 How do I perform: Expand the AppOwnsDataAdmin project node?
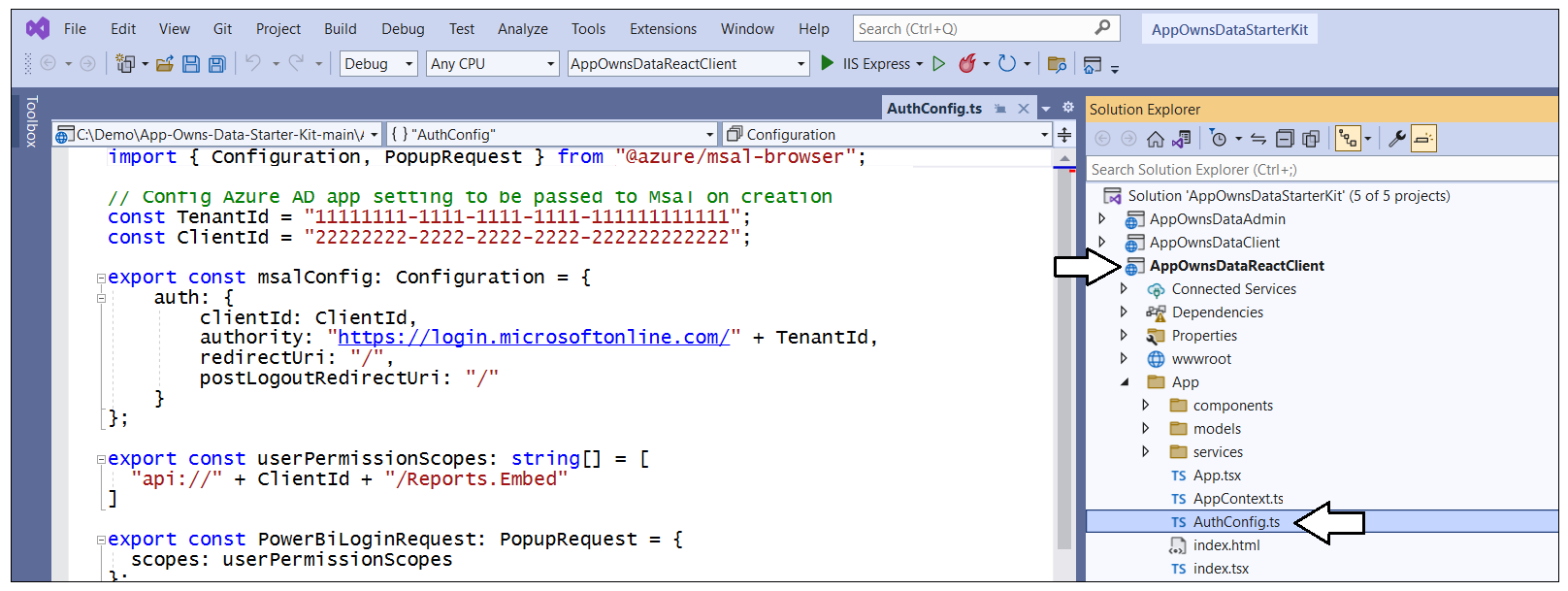pos(1101,218)
